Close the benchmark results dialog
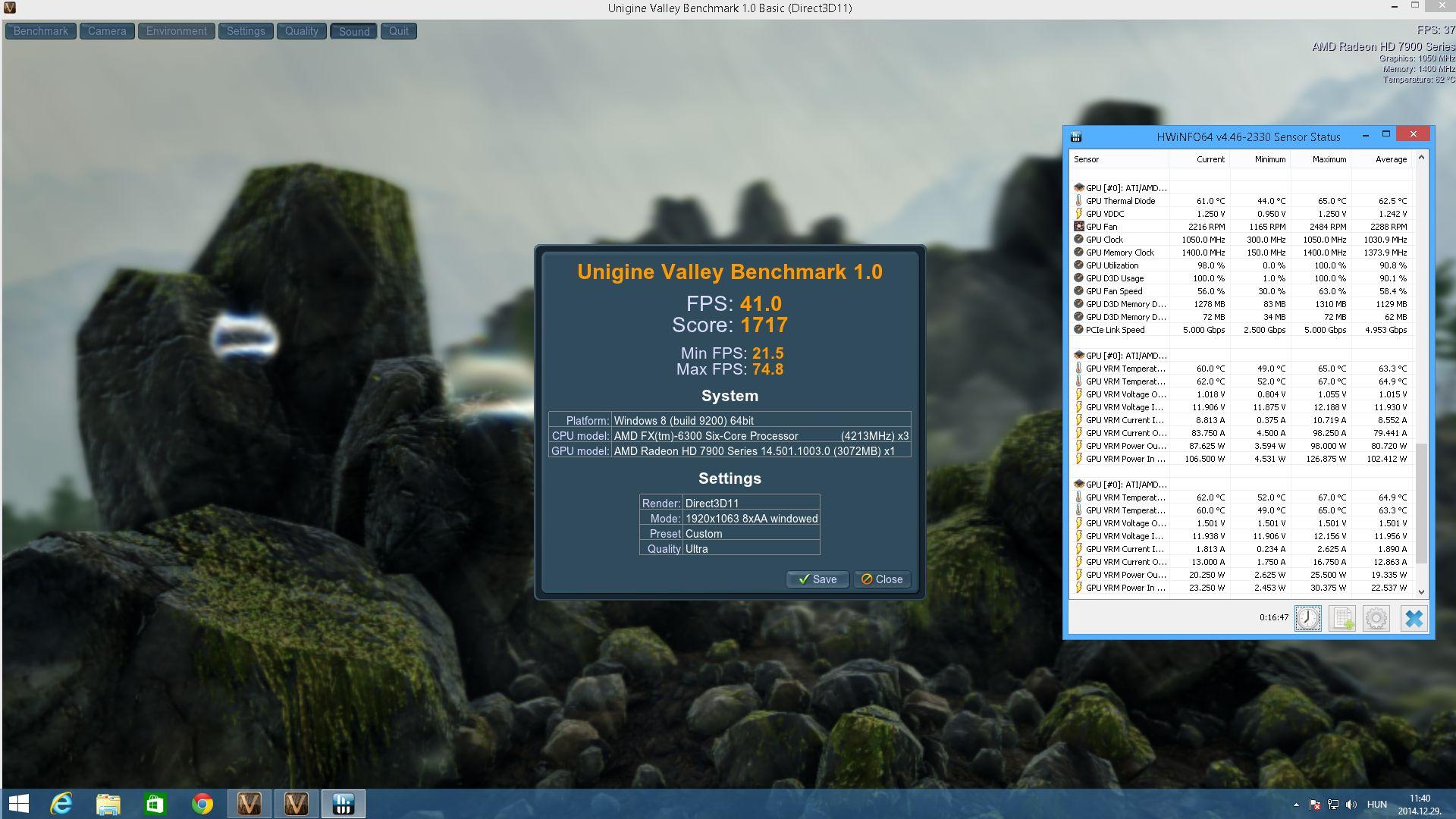Screen dimensions: 1456x819 (x=882, y=579)
